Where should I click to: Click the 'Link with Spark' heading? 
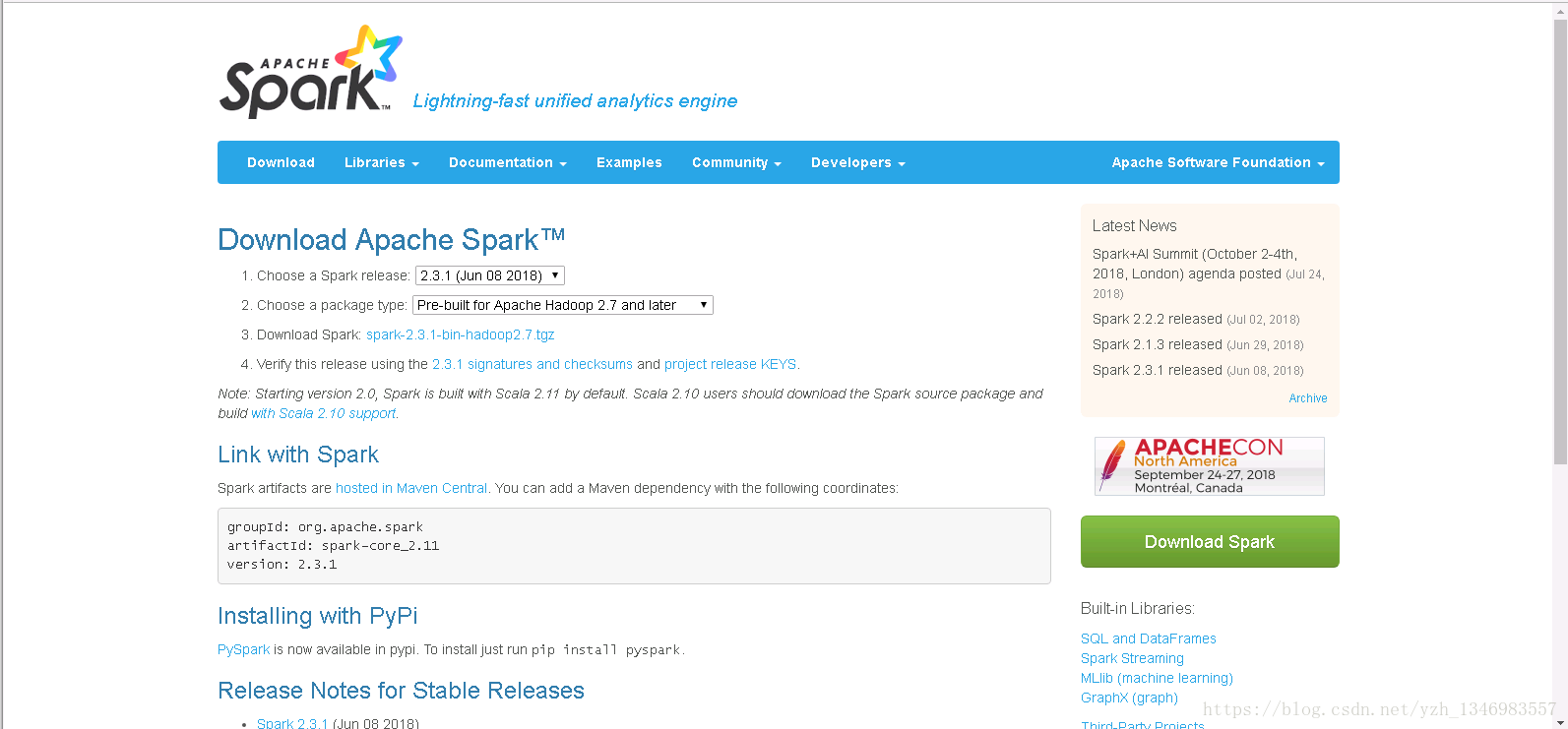pyautogui.click(x=298, y=455)
